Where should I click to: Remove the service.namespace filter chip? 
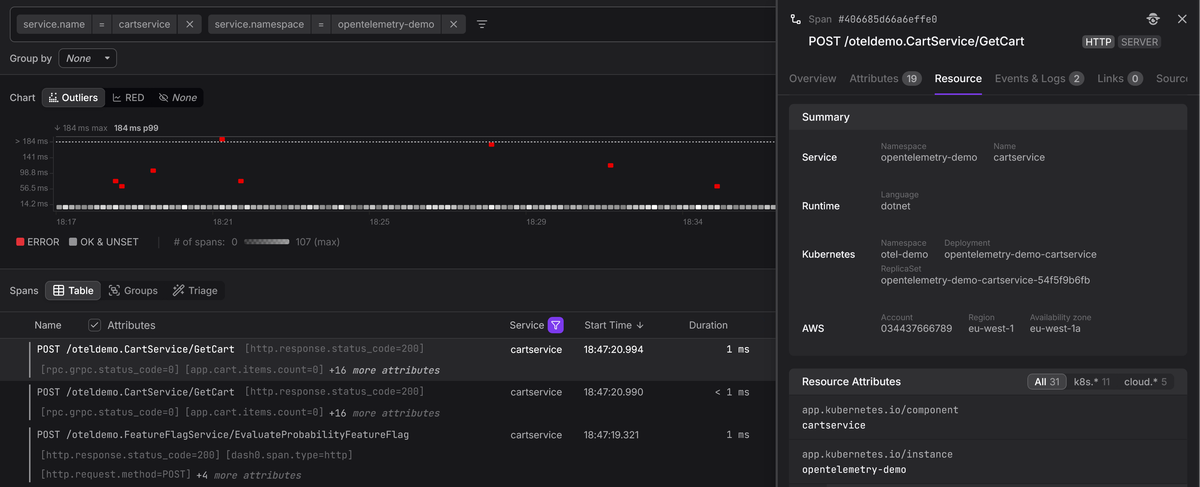click(x=454, y=24)
